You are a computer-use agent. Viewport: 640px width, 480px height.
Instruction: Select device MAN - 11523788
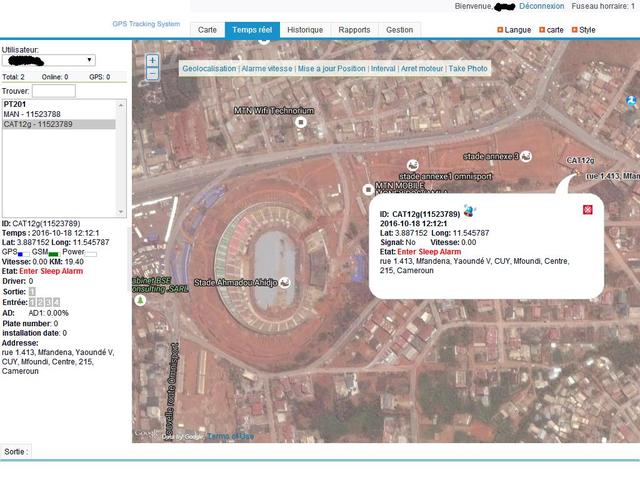(59, 114)
